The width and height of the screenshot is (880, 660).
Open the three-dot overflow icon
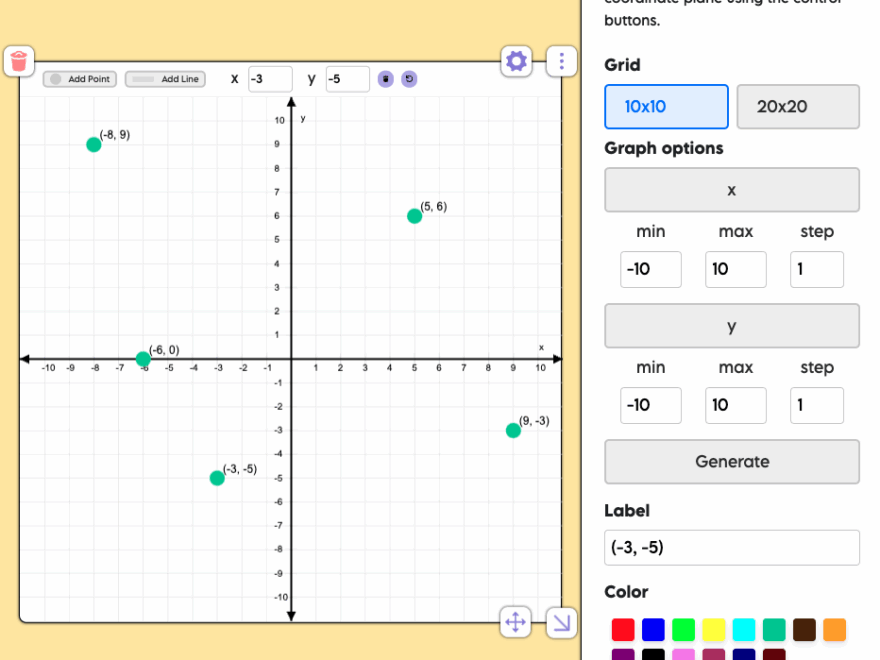pos(562,61)
